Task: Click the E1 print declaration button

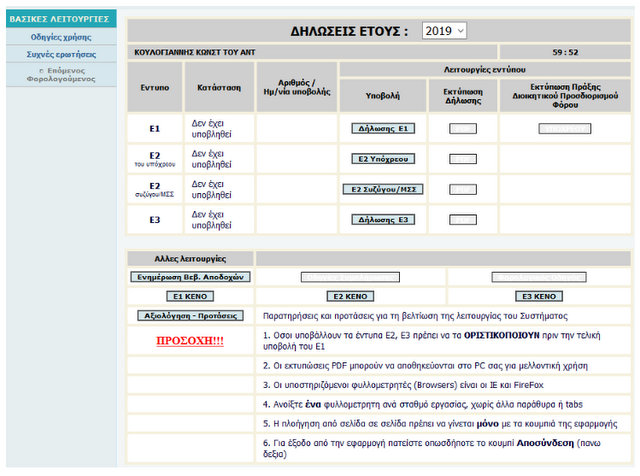Action: click(x=462, y=128)
